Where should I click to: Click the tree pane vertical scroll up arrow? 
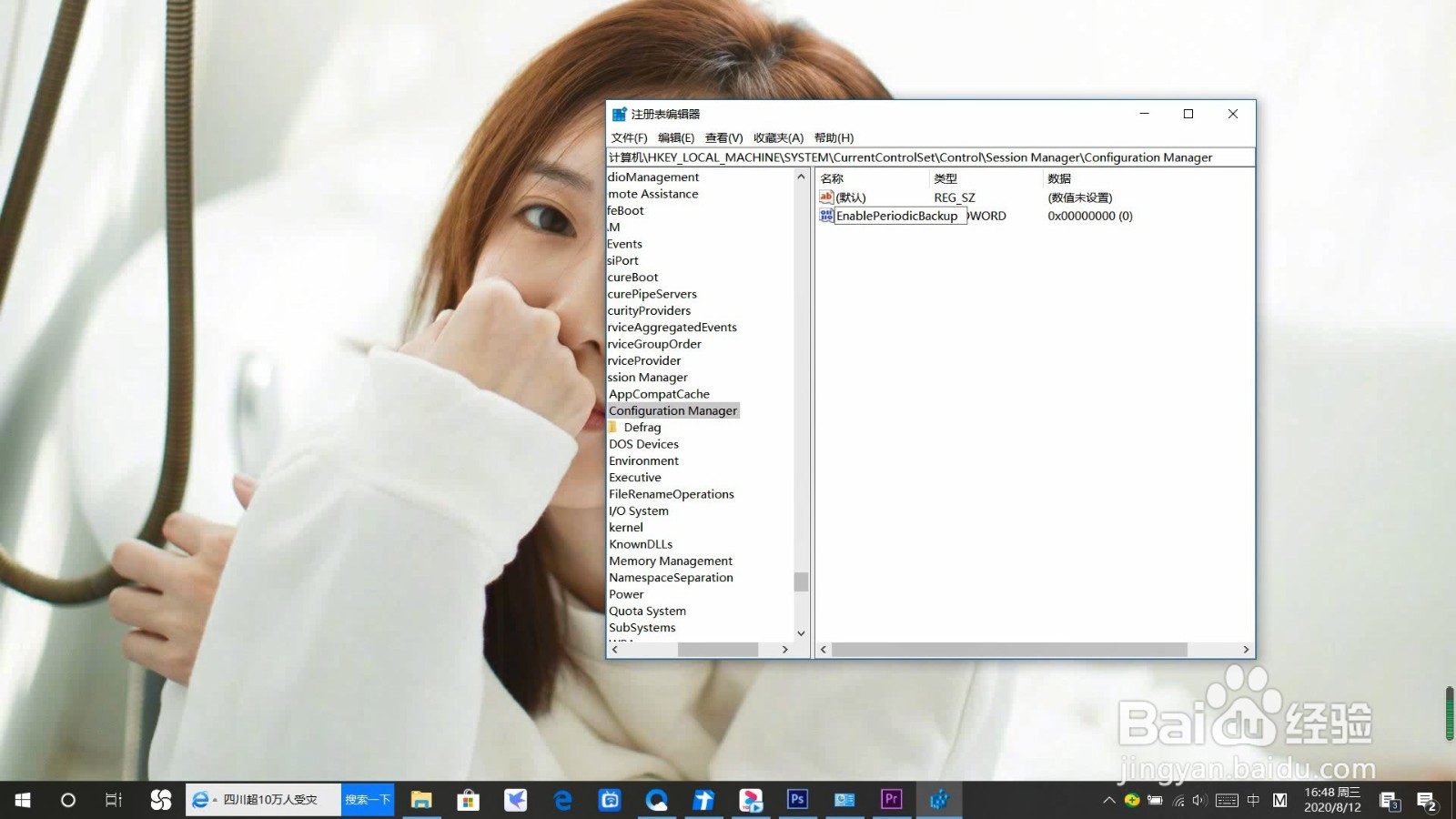pos(801,177)
